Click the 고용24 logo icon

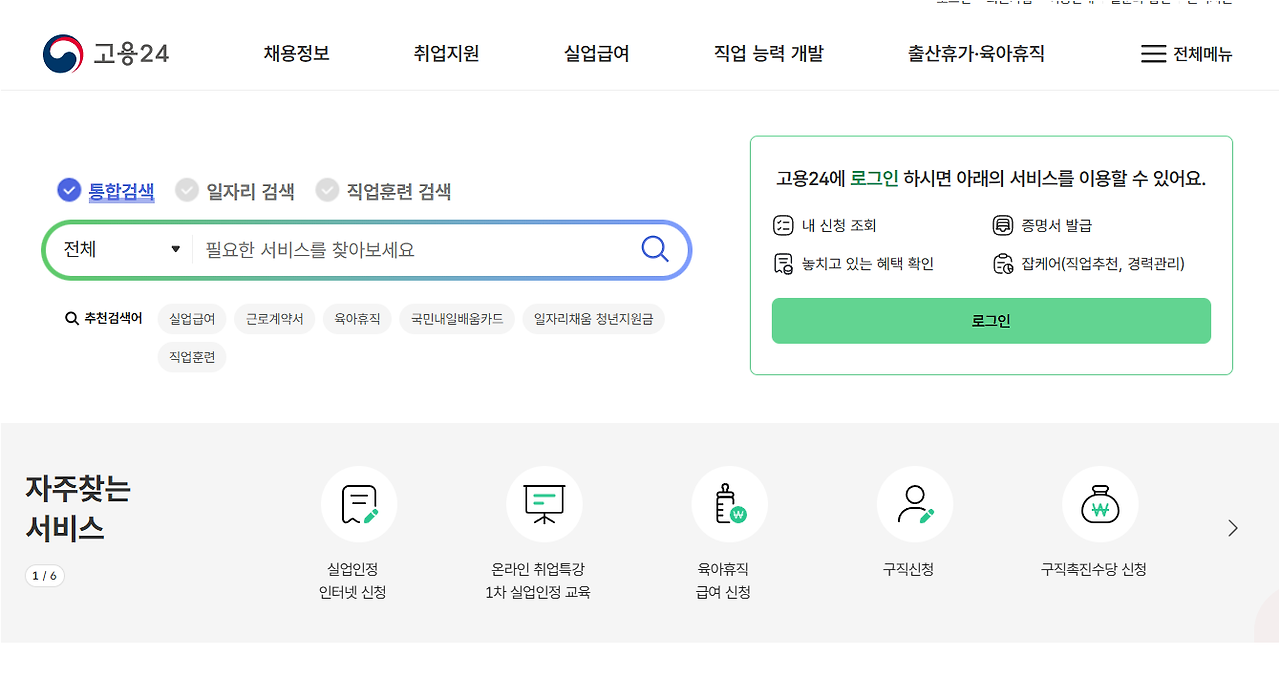60,53
